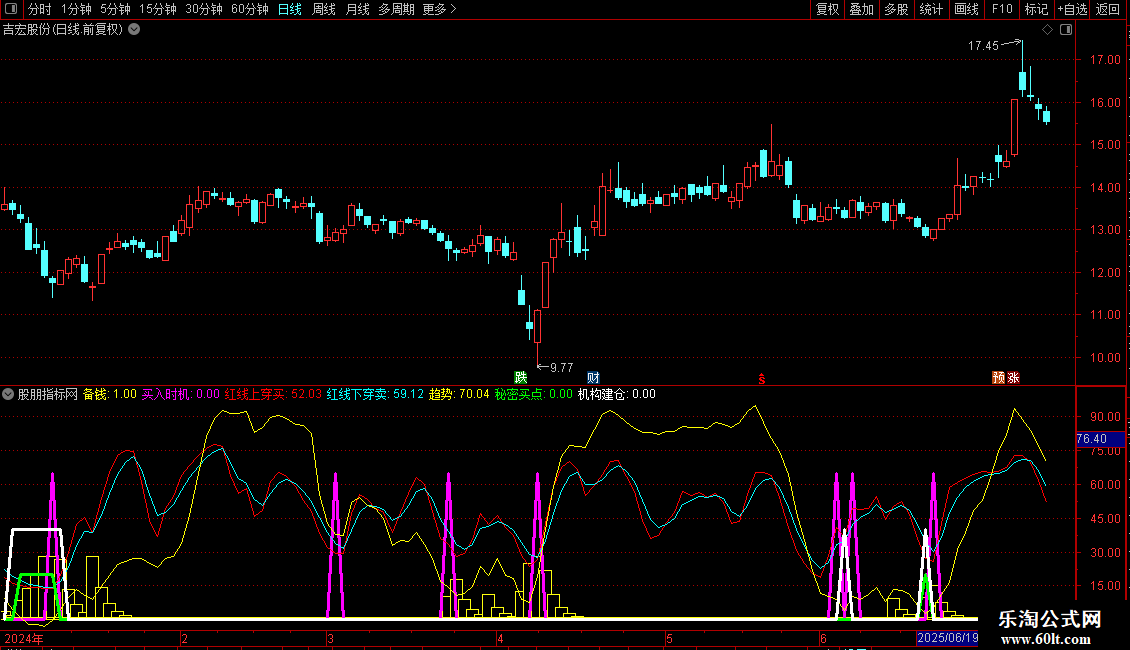Click the 红线上穿买 indicator label
1130x650 pixels.
(273, 394)
